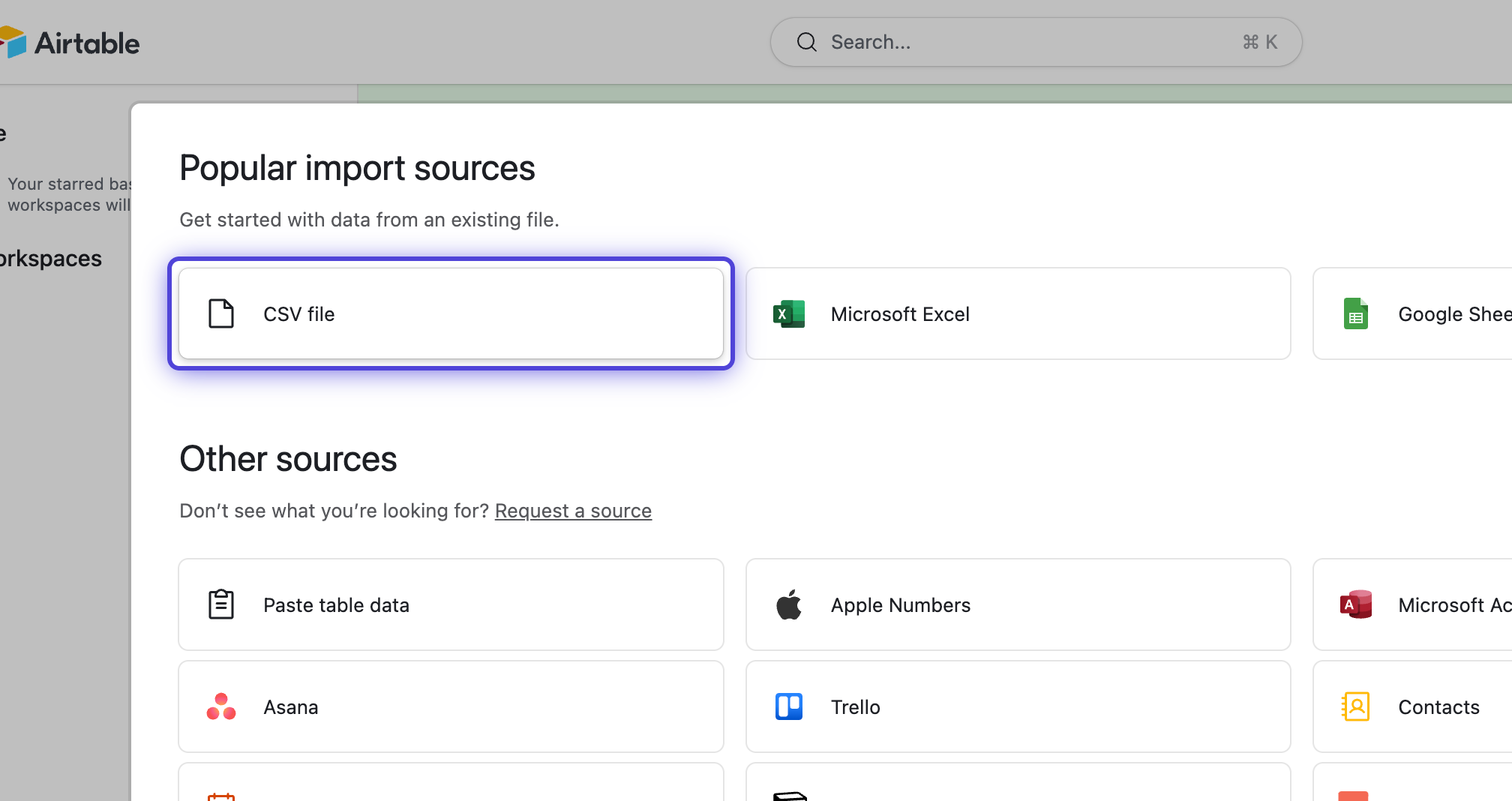Click the Asana three-dot logo icon

pyautogui.click(x=221, y=706)
